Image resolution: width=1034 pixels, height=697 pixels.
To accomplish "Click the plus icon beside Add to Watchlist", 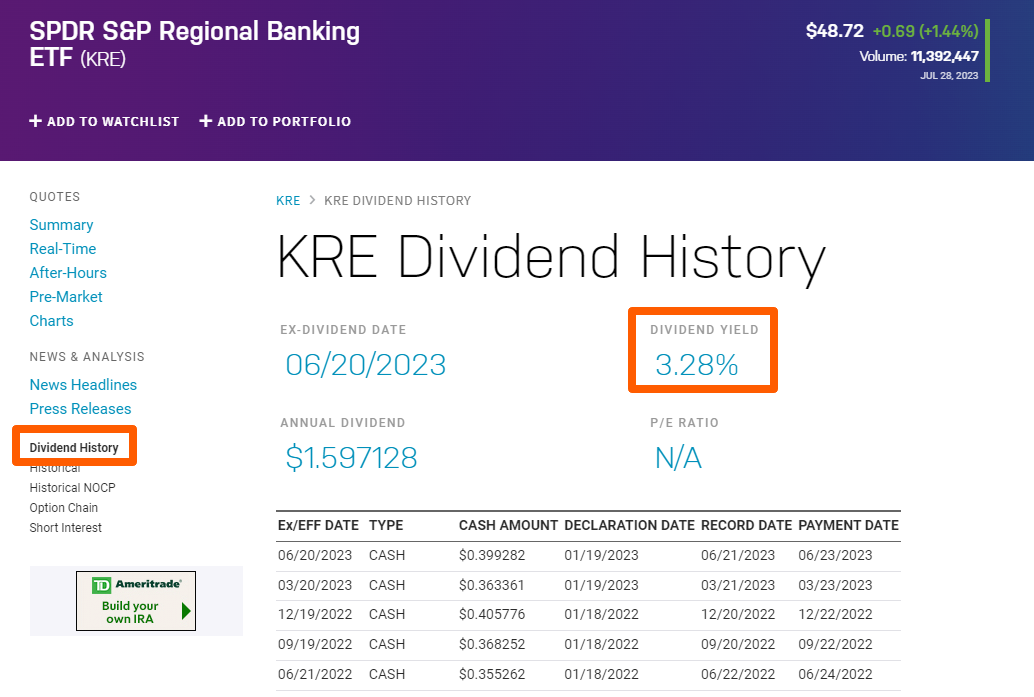I will click(36, 121).
